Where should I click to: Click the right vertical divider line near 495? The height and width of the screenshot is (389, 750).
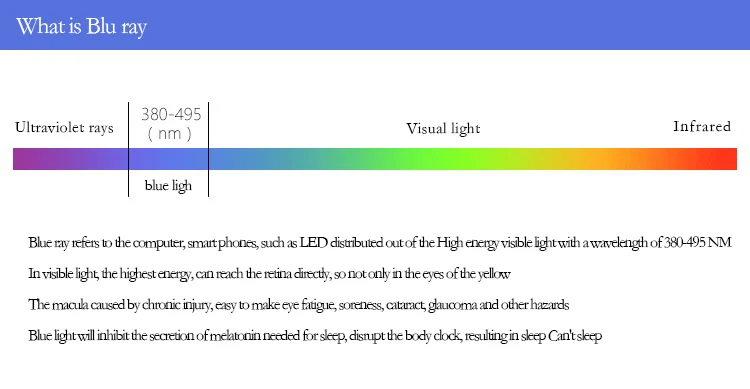click(x=209, y=149)
